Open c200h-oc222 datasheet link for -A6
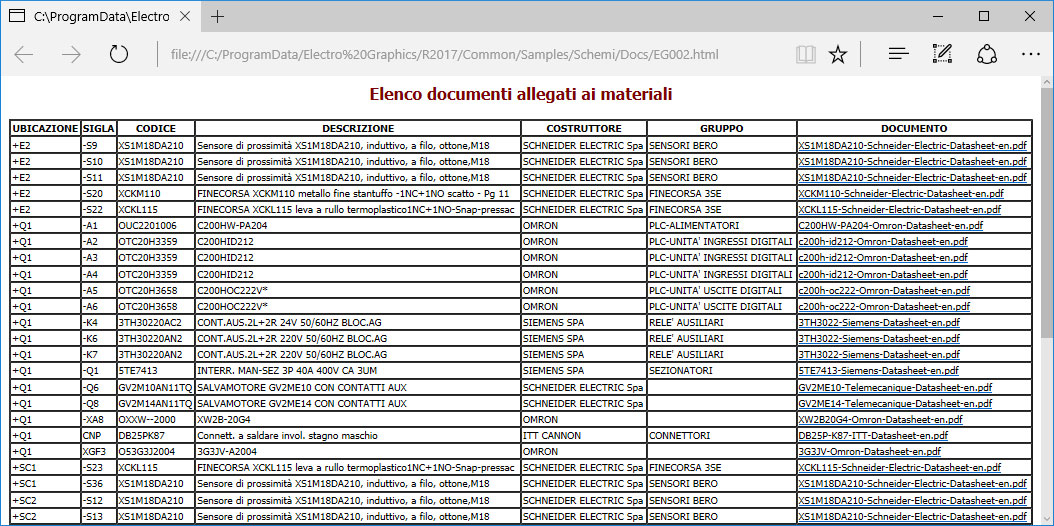 click(x=884, y=306)
